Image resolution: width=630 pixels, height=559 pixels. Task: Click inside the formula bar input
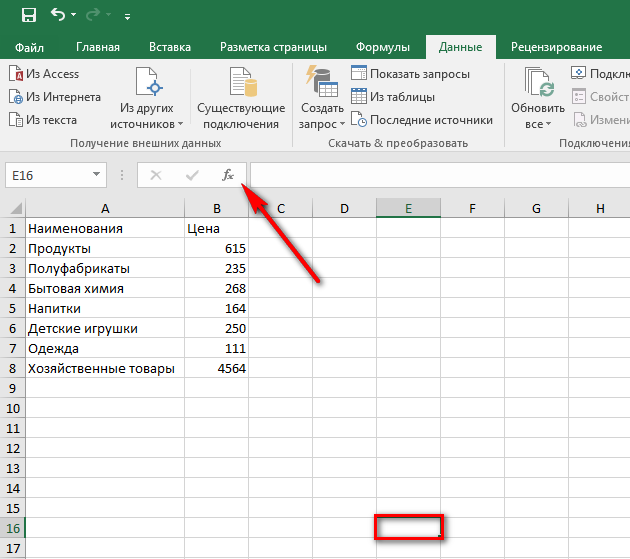[440, 175]
